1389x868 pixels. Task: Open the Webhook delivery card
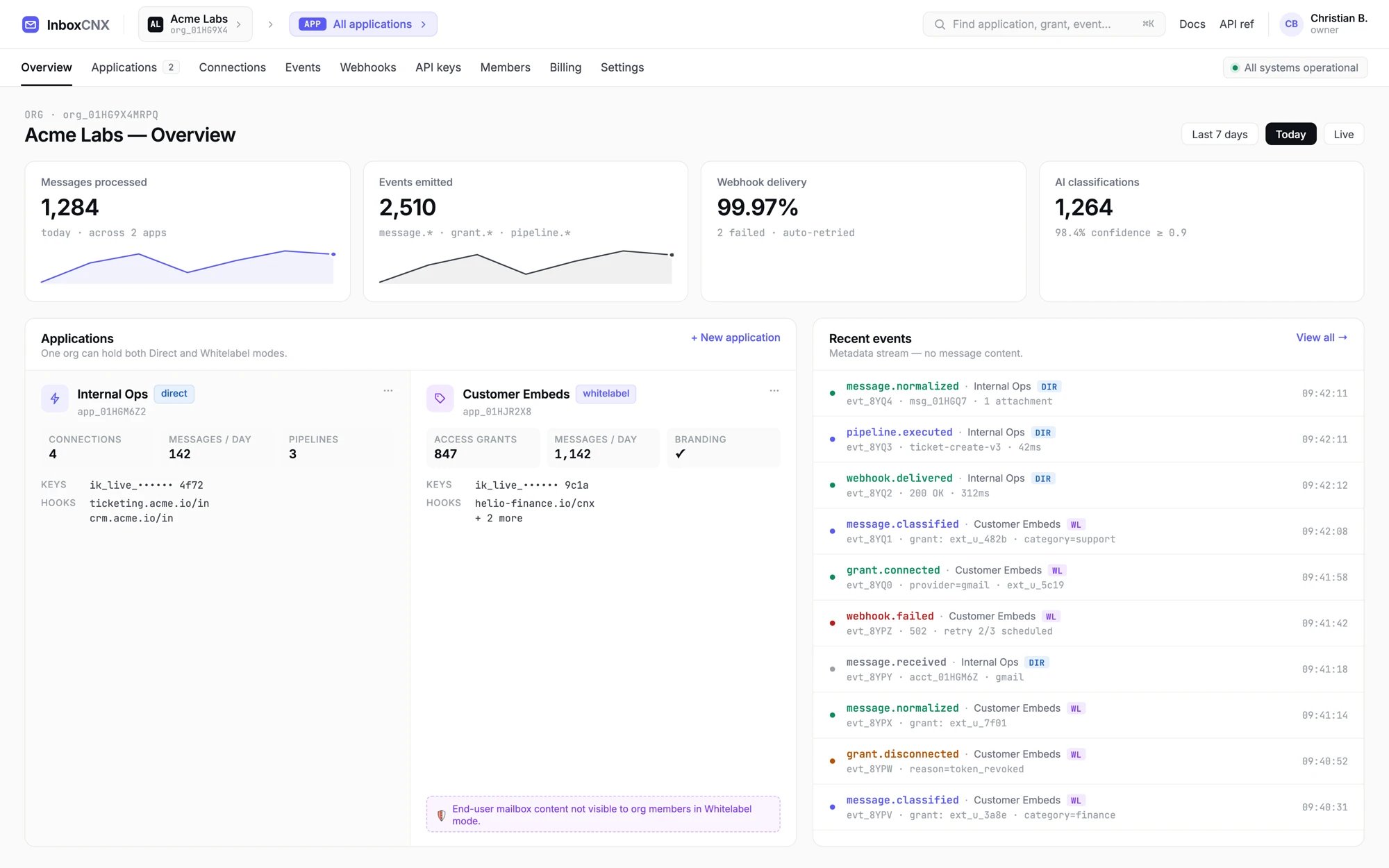coord(863,231)
